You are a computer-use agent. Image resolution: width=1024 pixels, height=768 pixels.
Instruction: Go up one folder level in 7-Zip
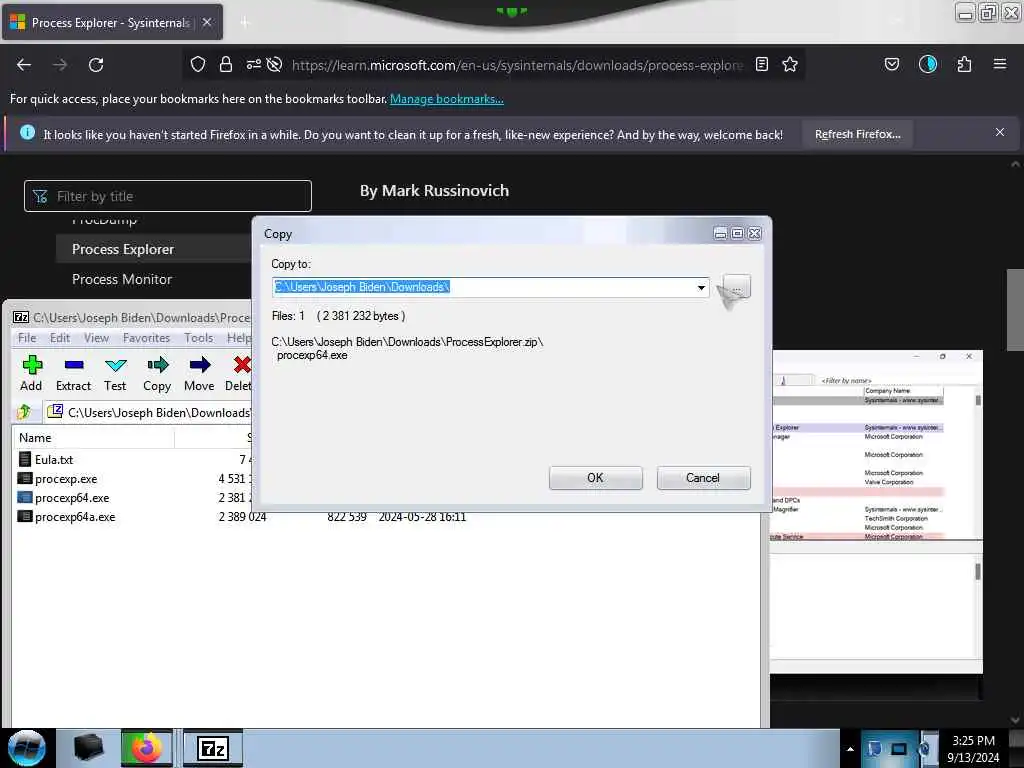pos(24,412)
